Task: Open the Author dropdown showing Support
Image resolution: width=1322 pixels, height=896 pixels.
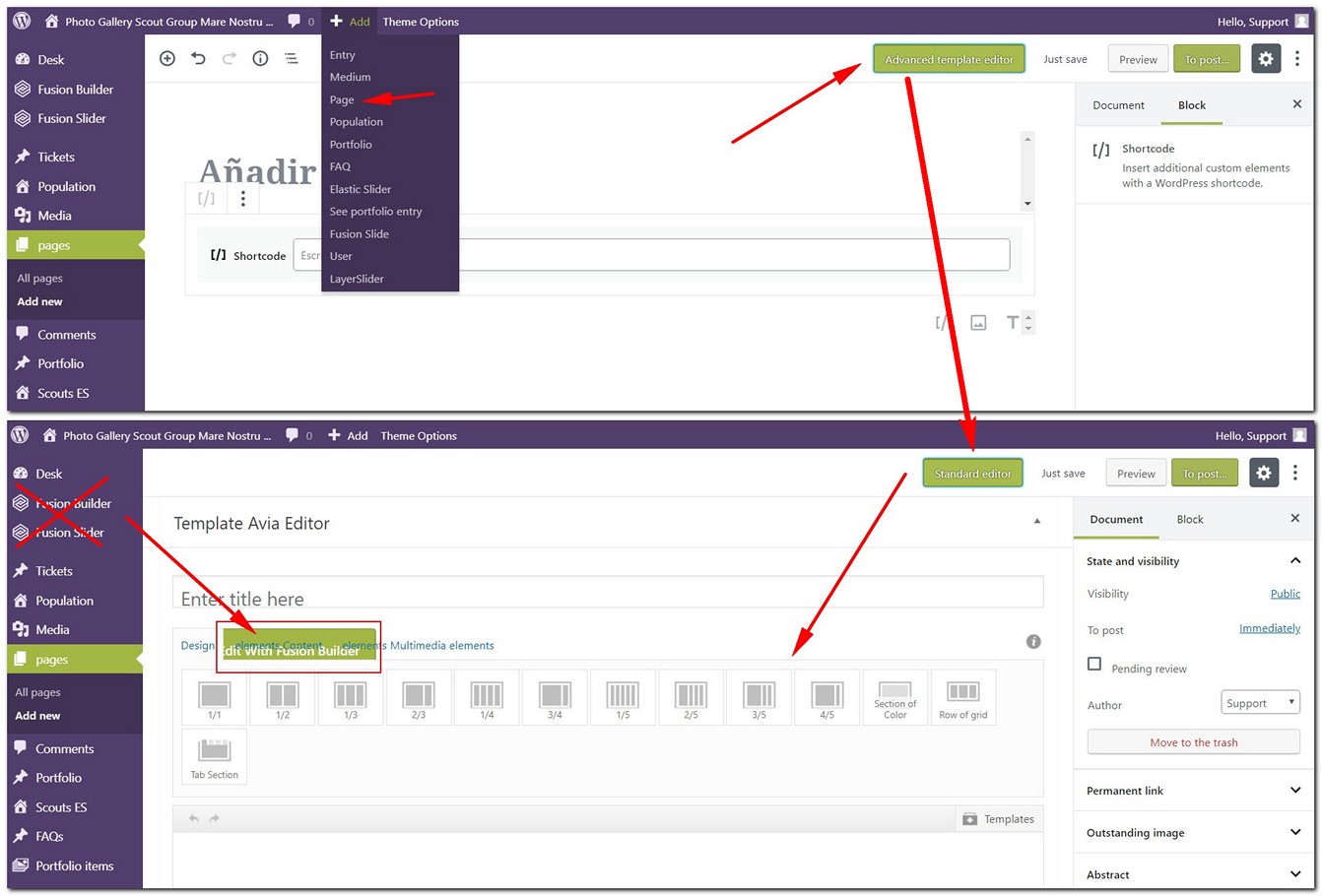Action: point(1260,703)
